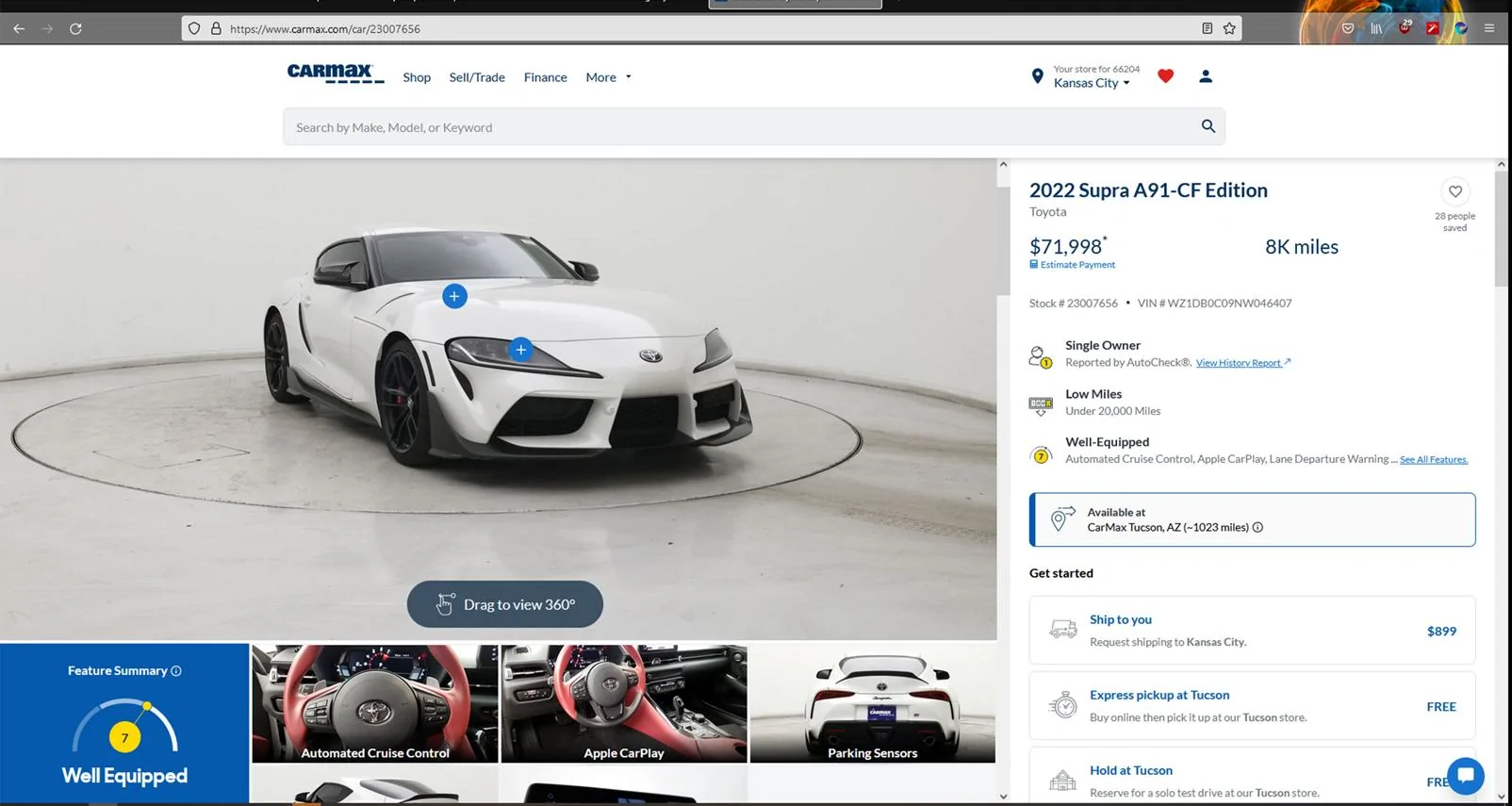The height and width of the screenshot is (806, 1512).
Task: Click the See All Features link
Action: 1434,460
